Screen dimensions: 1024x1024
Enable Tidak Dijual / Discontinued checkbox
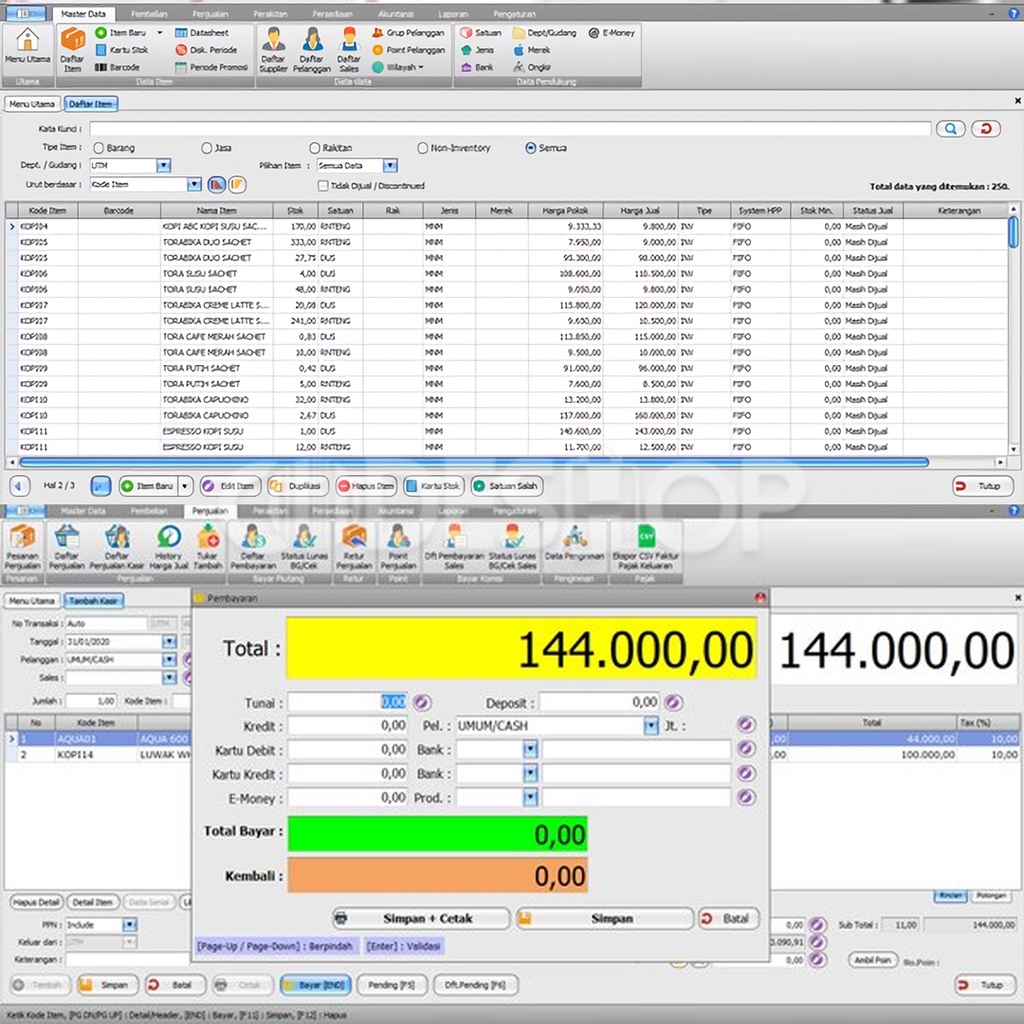[323, 185]
